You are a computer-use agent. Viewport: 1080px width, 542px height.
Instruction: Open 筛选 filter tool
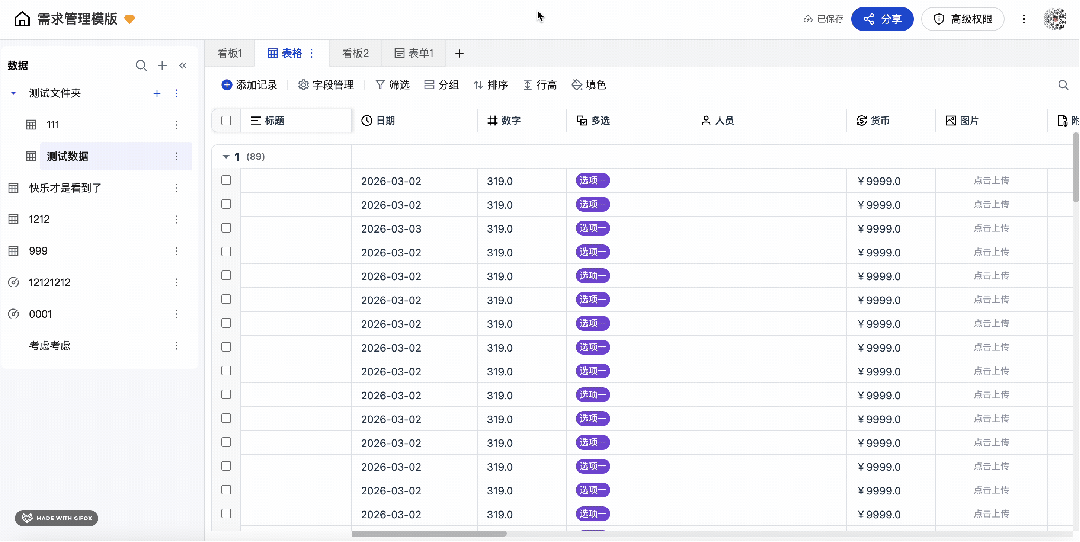392,85
